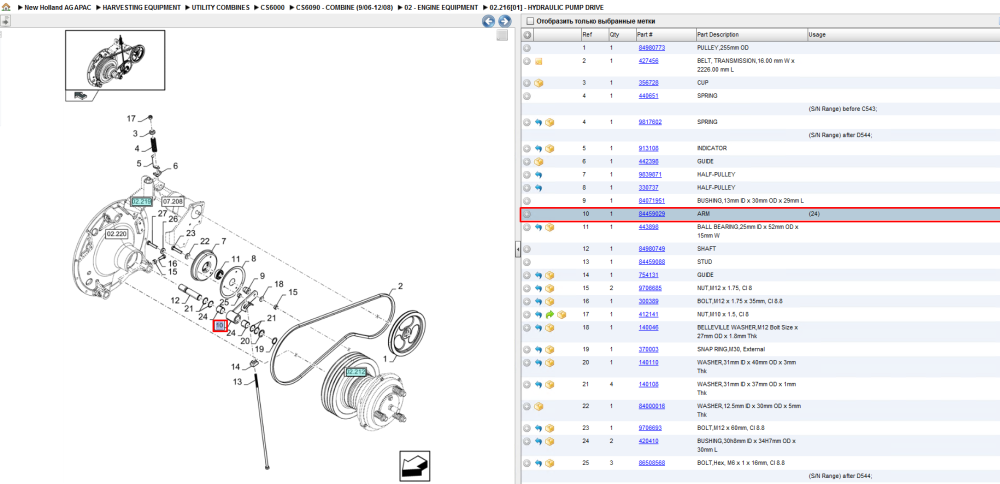Viewport: 1000px width, 484px height.
Task: Click blue arrow in ref 25 BOLT row
Action: [x=538, y=463]
